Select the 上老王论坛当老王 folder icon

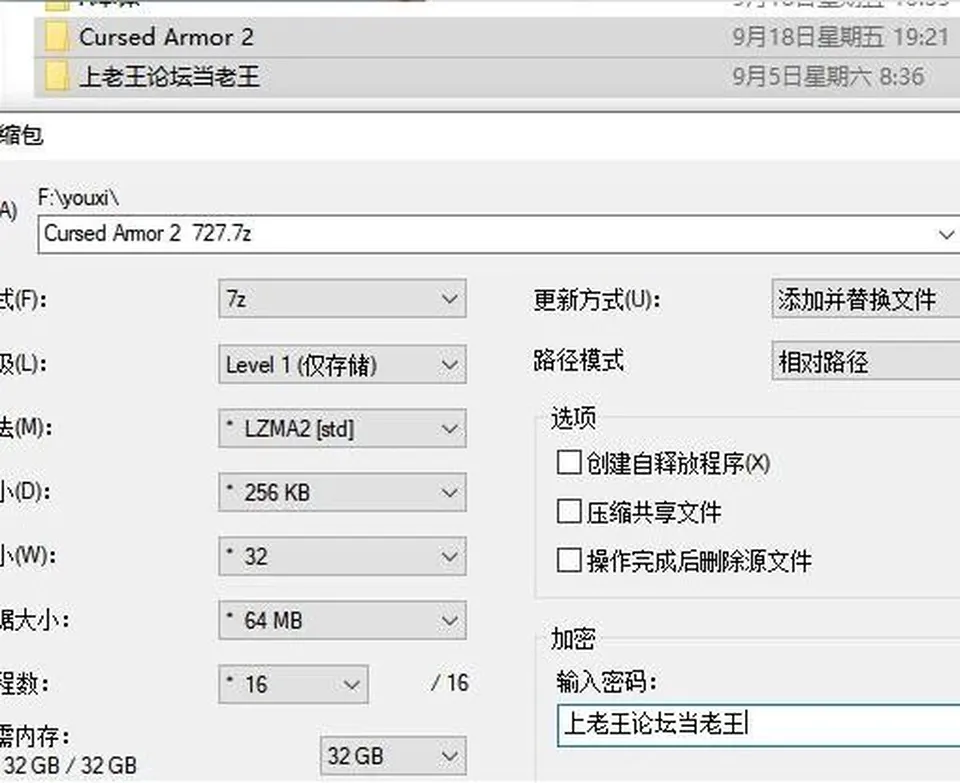pos(57,77)
